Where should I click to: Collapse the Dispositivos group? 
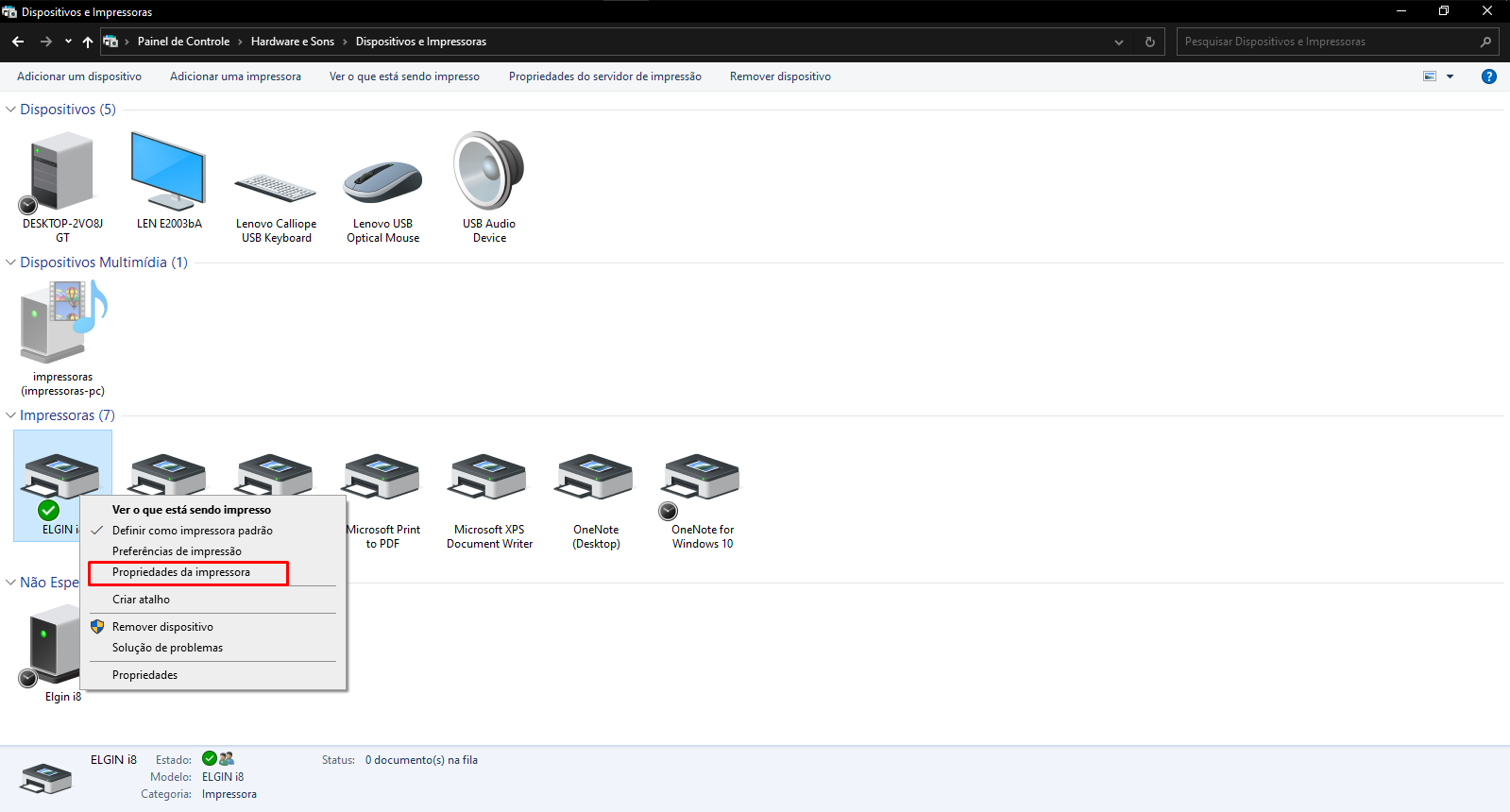tap(11, 110)
